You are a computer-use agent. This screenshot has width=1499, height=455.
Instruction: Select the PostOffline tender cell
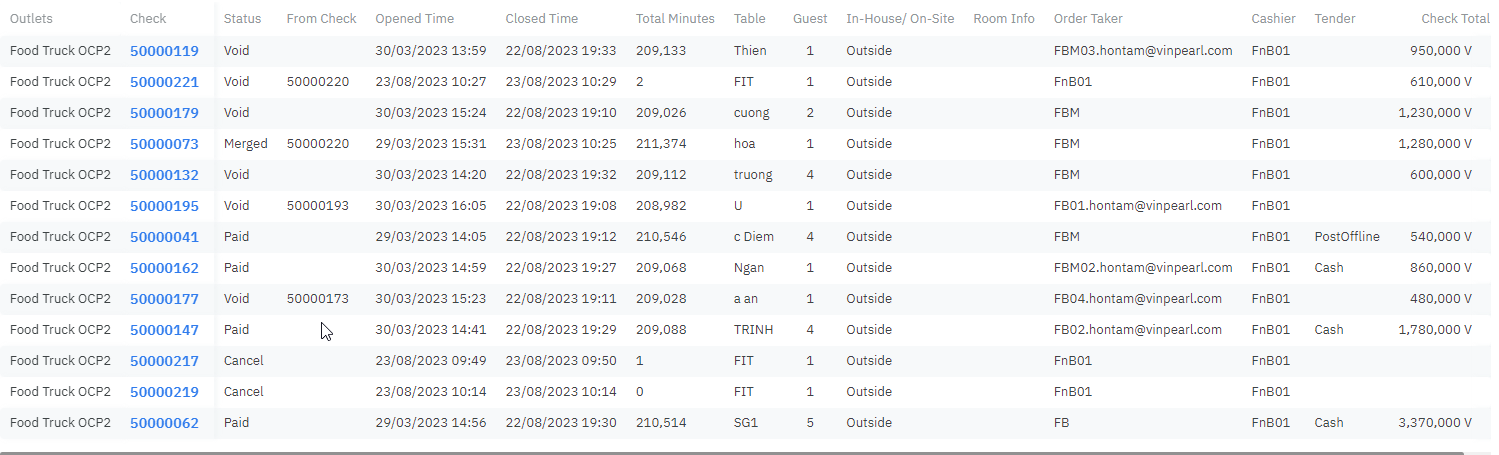coord(1347,237)
